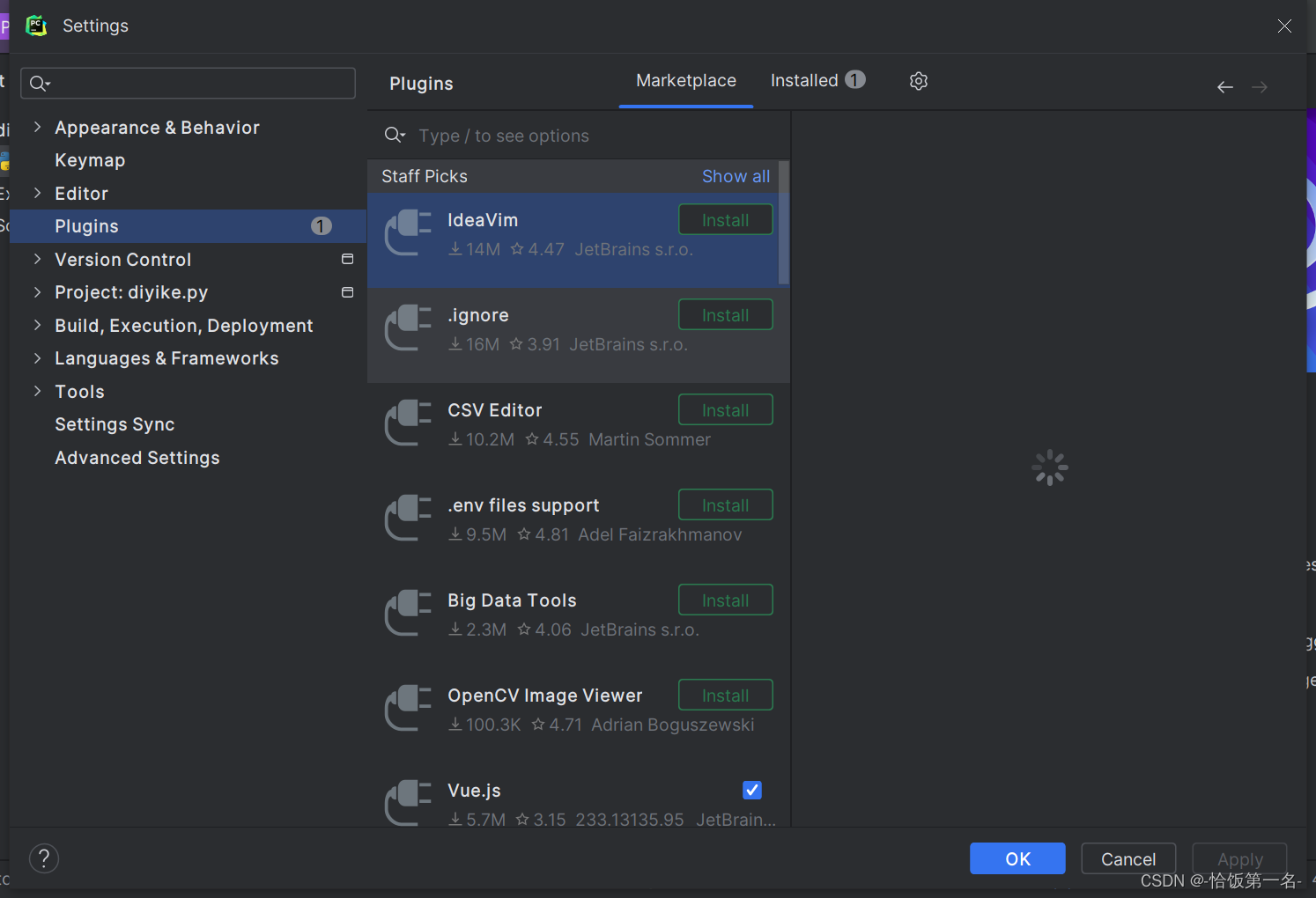The width and height of the screenshot is (1316, 898).
Task: Focus the settings search field
Action: [x=188, y=84]
